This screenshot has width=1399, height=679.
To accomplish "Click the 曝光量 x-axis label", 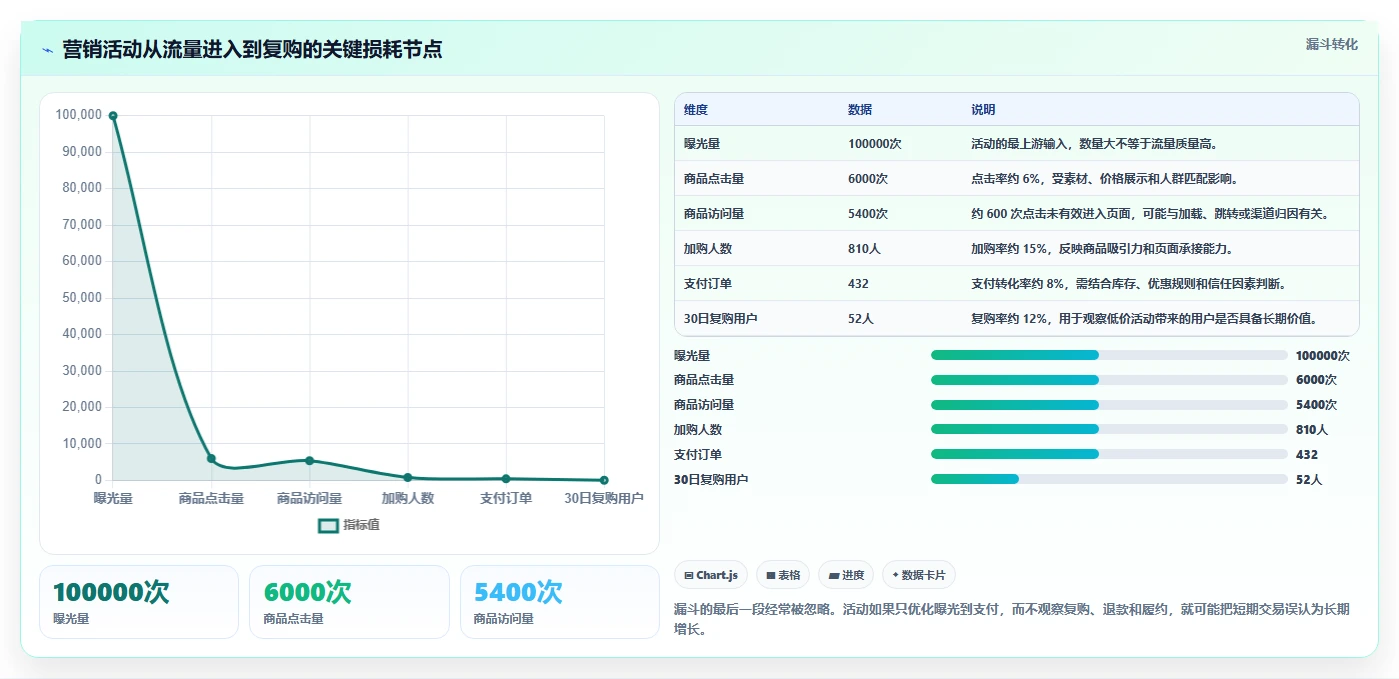I will [113, 498].
